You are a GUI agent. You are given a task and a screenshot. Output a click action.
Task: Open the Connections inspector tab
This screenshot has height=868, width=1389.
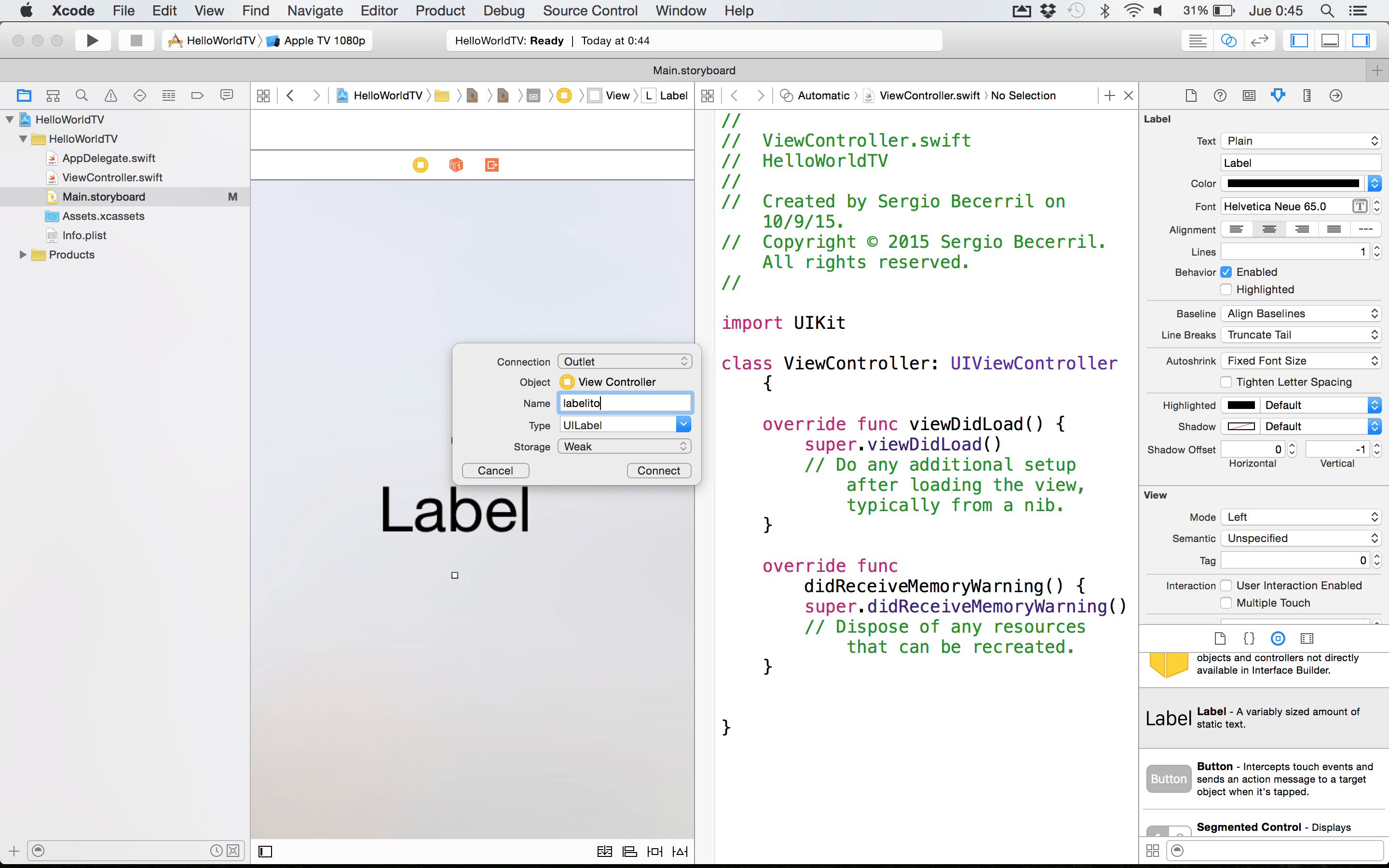click(x=1335, y=95)
